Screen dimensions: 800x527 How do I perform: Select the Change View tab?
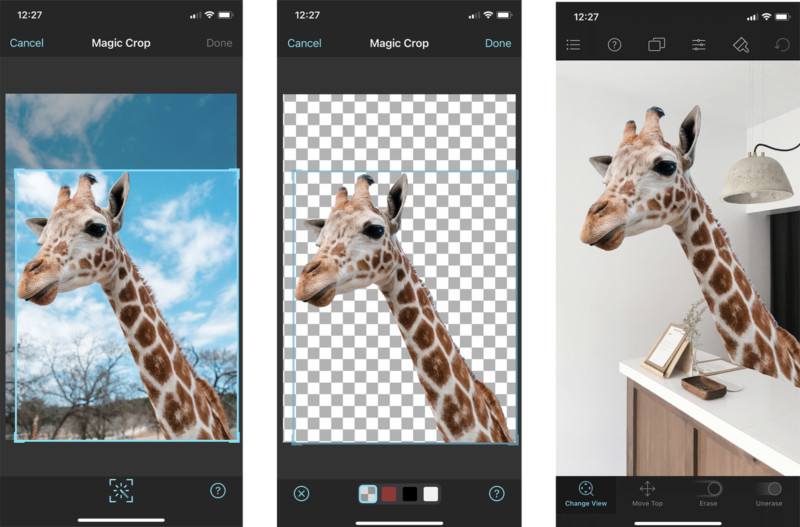pyautogui.click(x=586, y=492)
